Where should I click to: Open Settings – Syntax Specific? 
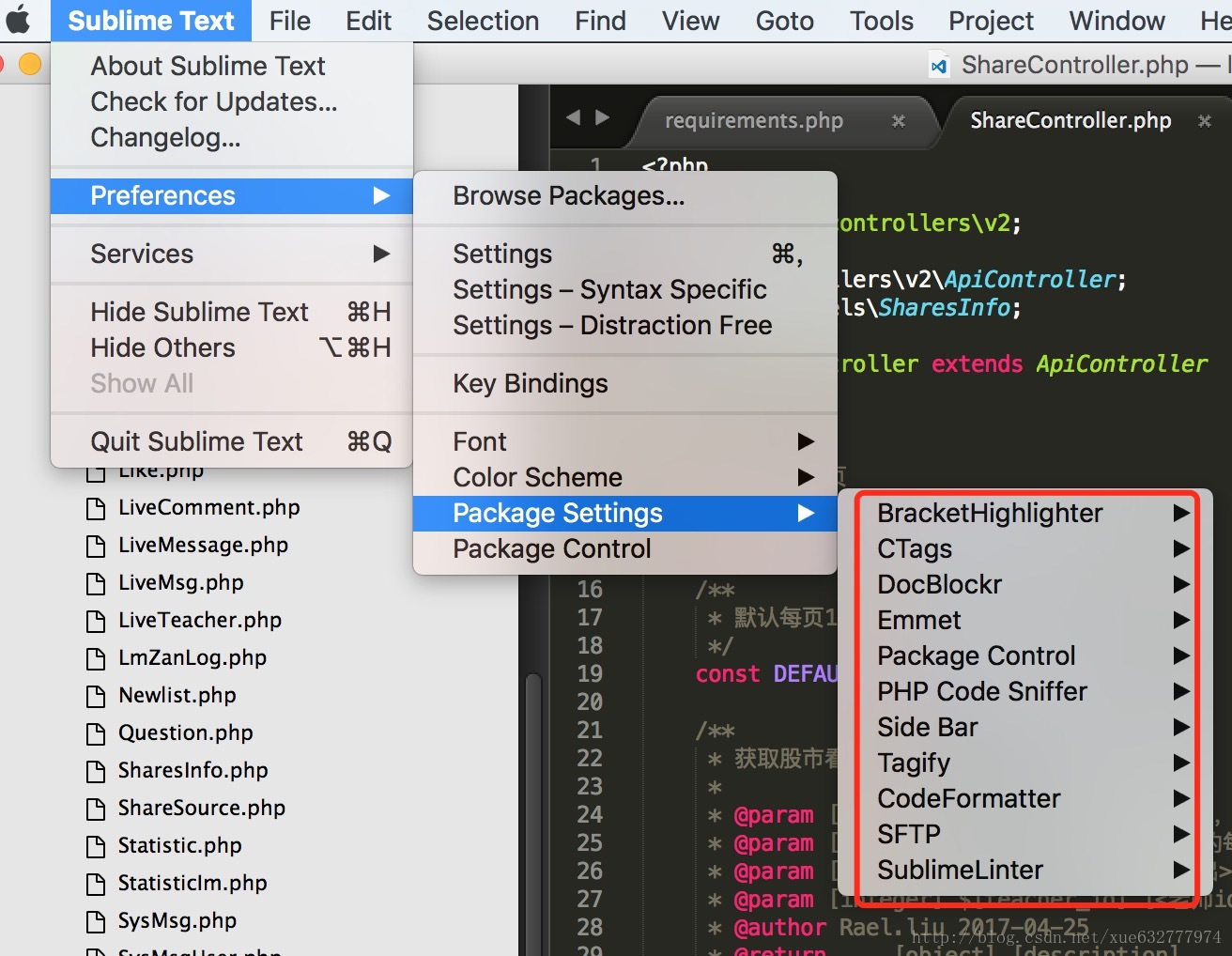624,289
